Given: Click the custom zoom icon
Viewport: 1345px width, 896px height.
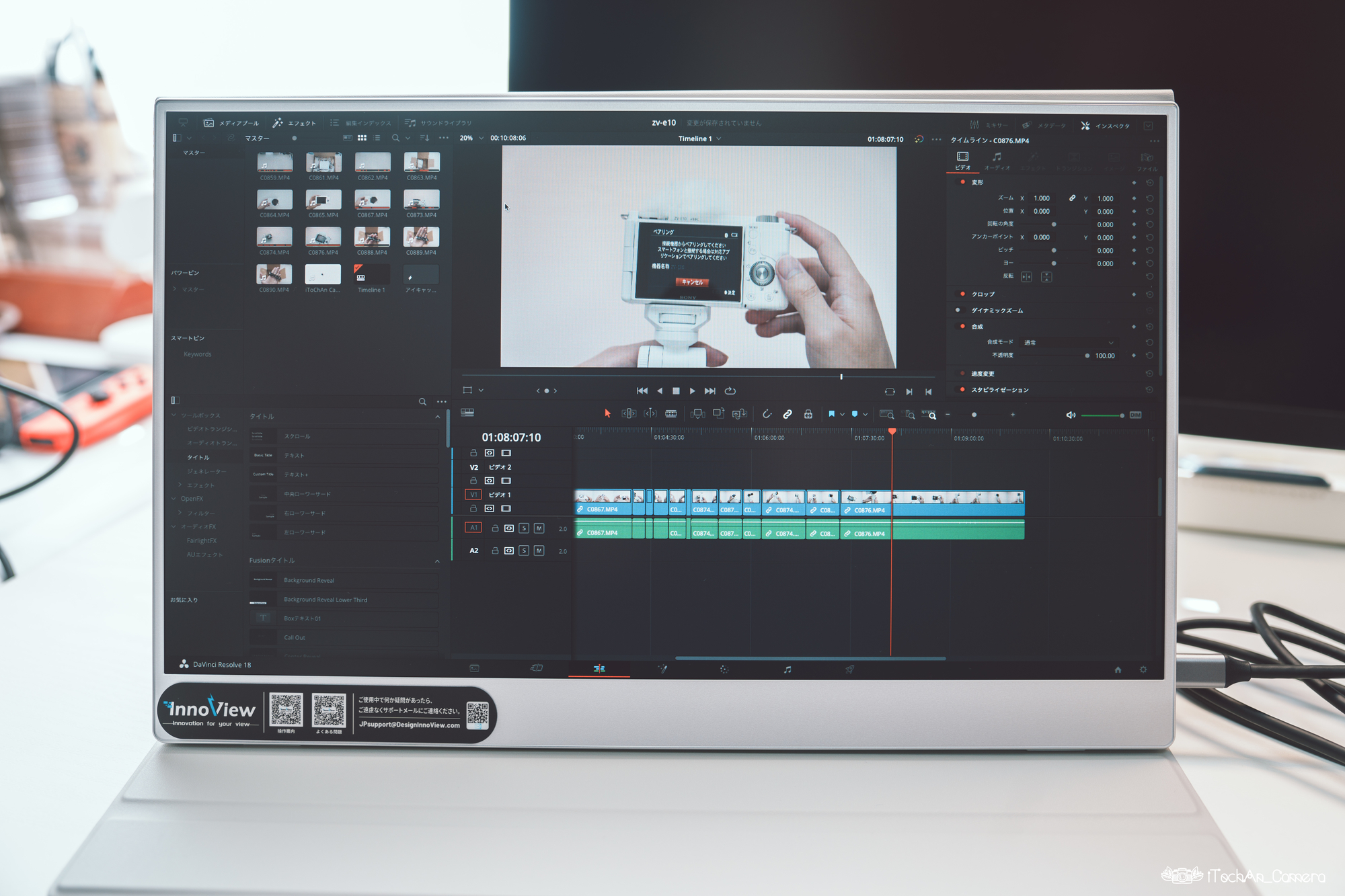Looking at the screenshot, I should coord(929,415).
